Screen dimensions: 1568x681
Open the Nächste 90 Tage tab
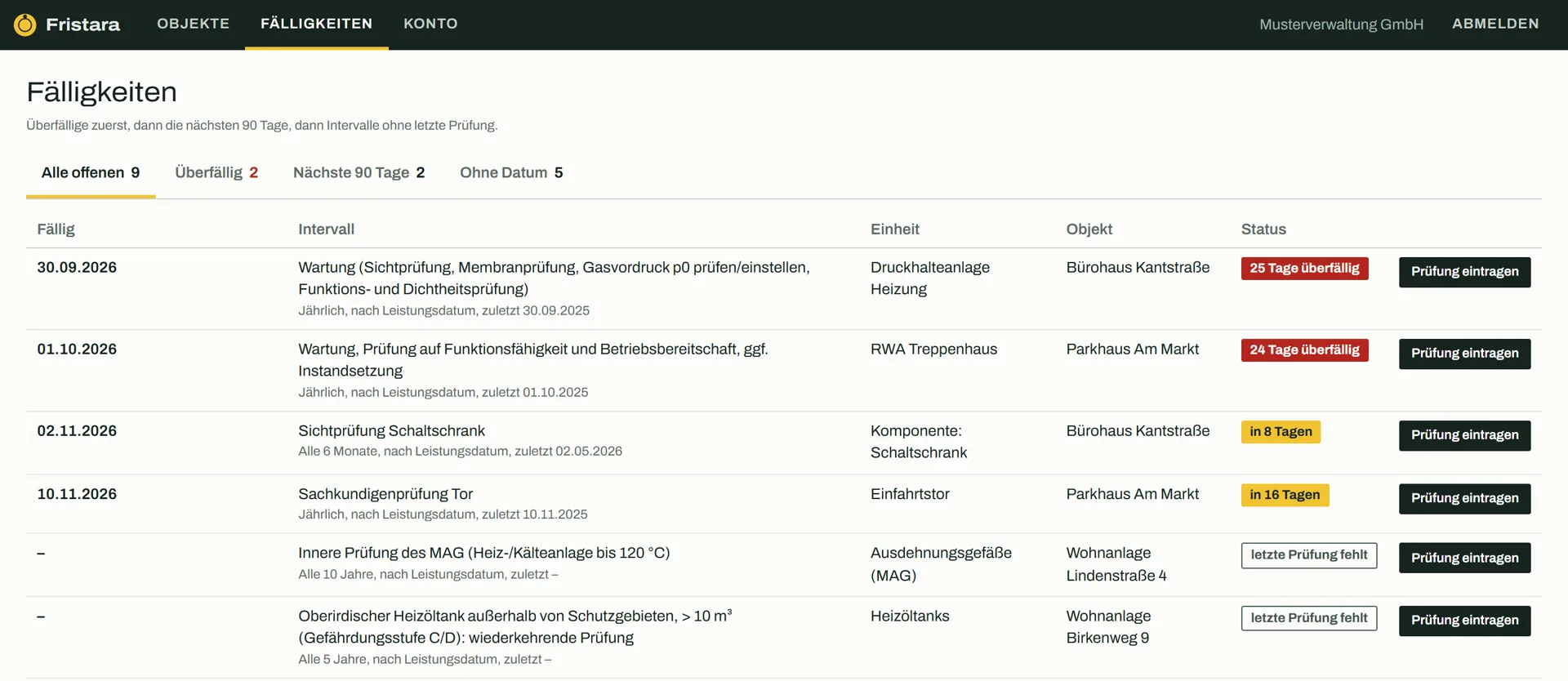tap(359, 172)
